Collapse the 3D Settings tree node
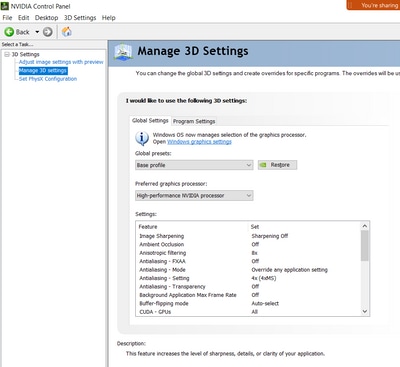The height and width of the screenshot is (367, 400). pos(7,54)
